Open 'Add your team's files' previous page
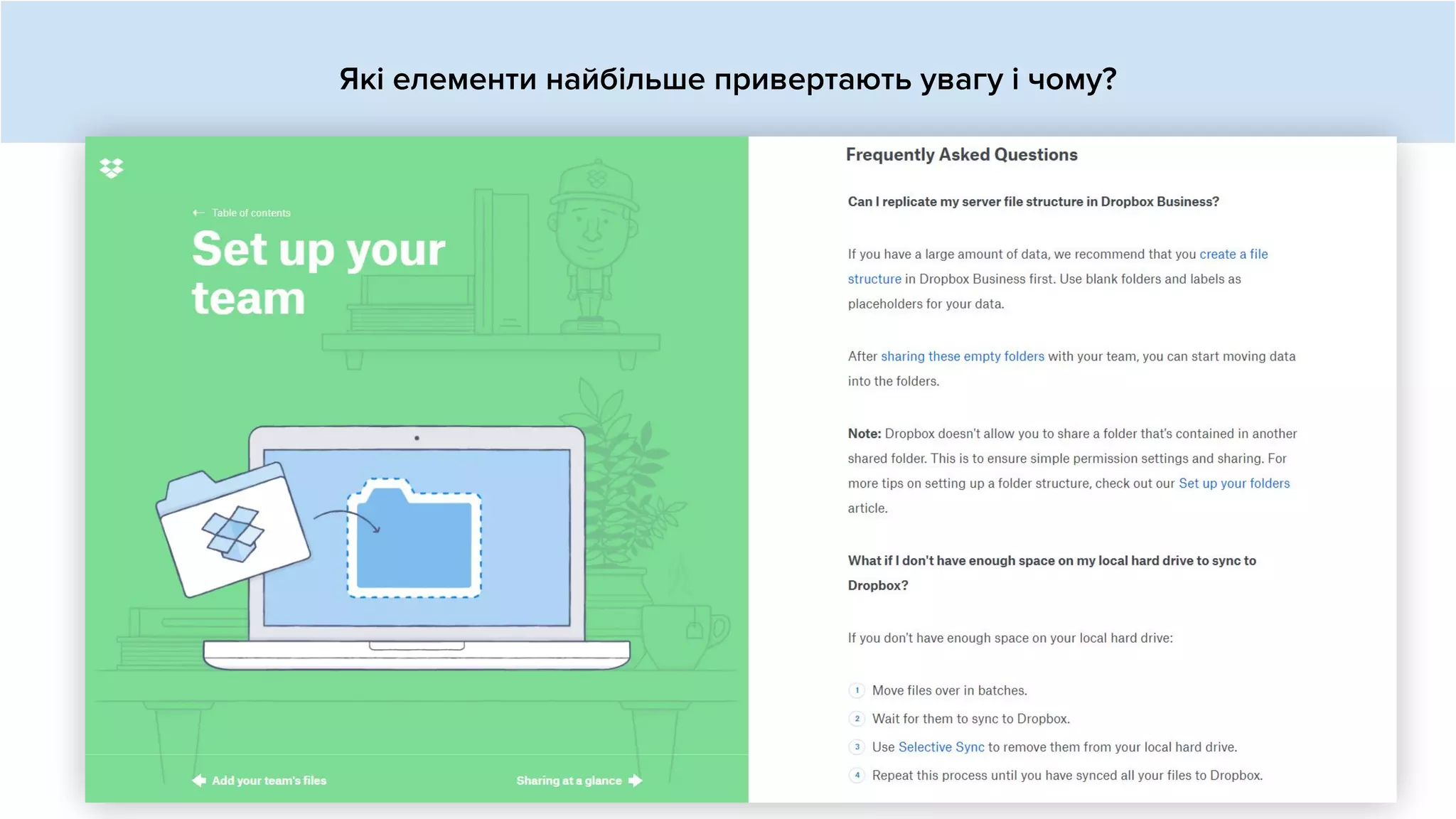1456x819 pixels. (x=269, y=781)
